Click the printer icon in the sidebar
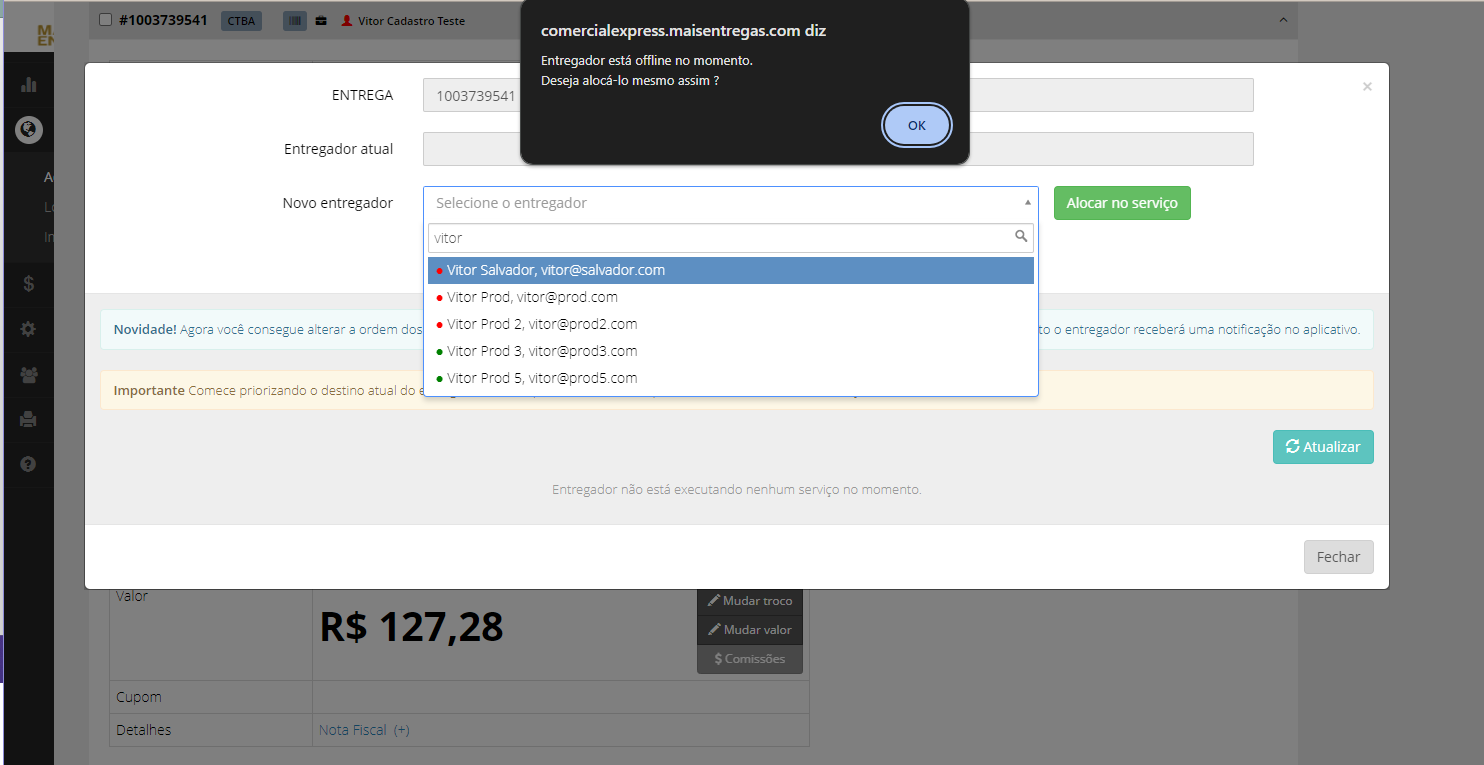The image size is (1484, 765). click(x=29, y=419)
